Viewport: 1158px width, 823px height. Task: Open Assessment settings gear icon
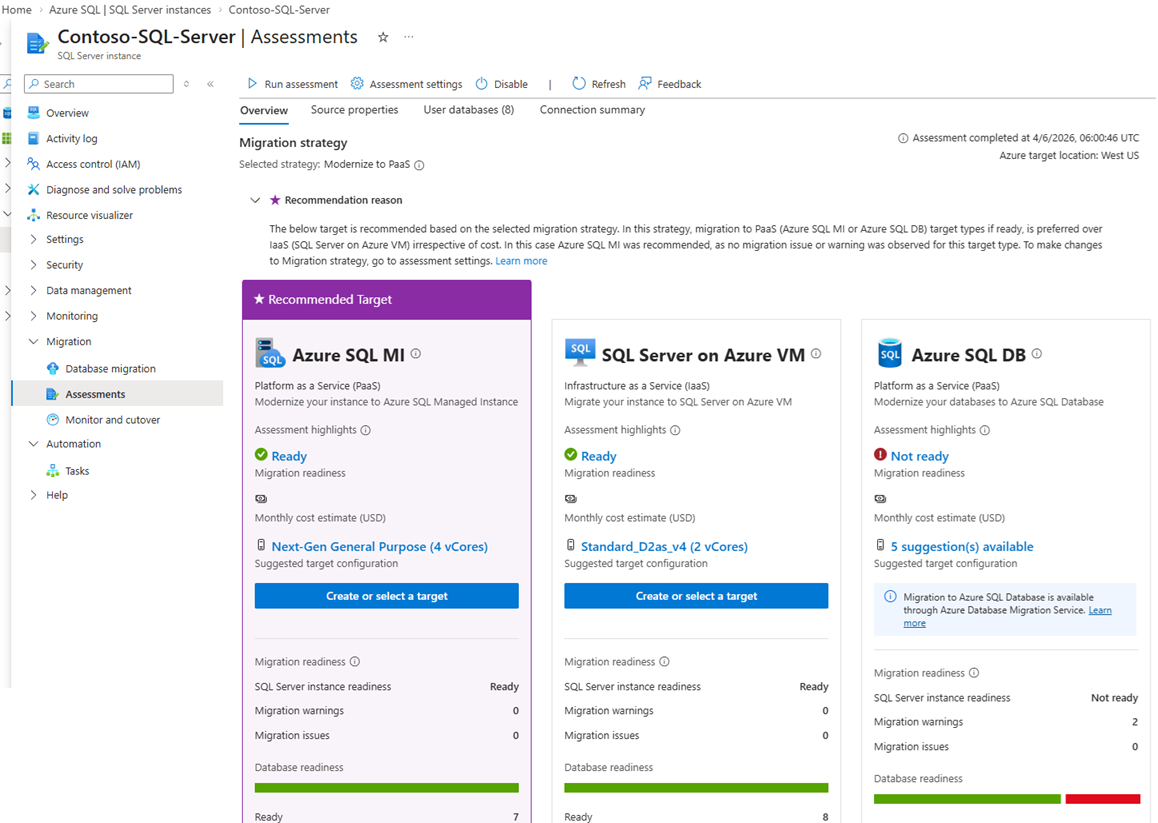pos(357,84)
